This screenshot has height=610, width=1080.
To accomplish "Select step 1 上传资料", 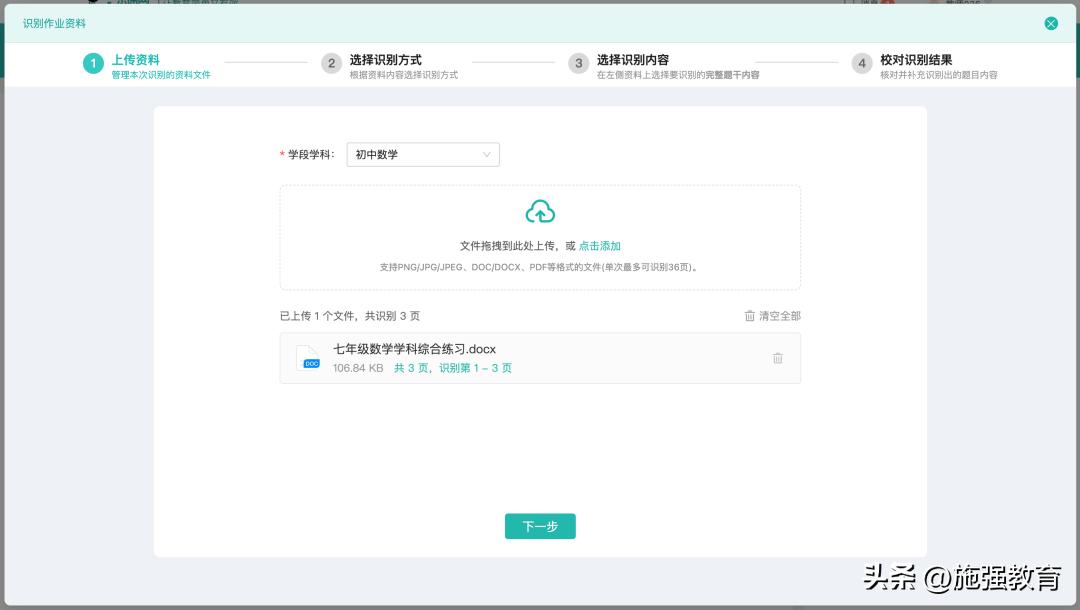I will click(x=136, y=60).
